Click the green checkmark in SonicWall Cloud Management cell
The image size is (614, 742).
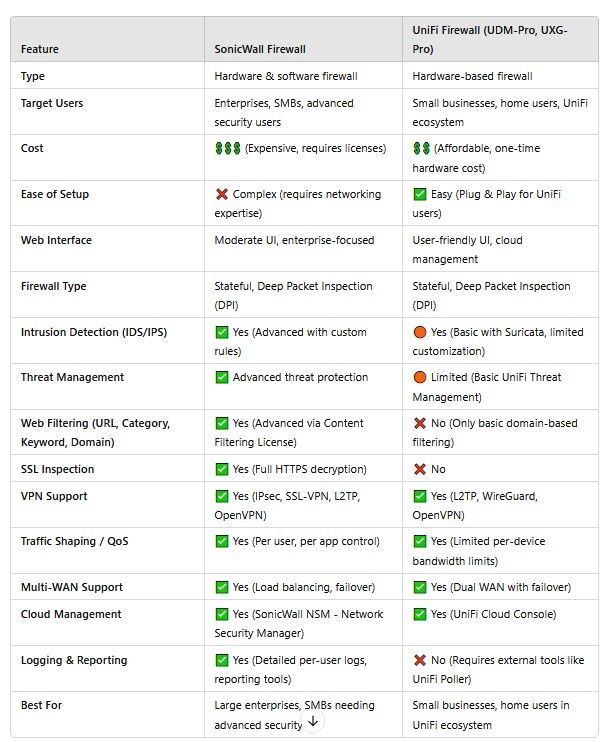click(x=222, y=614)
